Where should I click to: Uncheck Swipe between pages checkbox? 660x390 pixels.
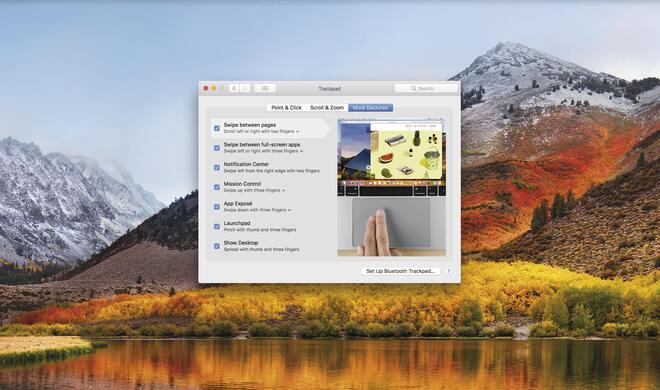click(217, 128)
